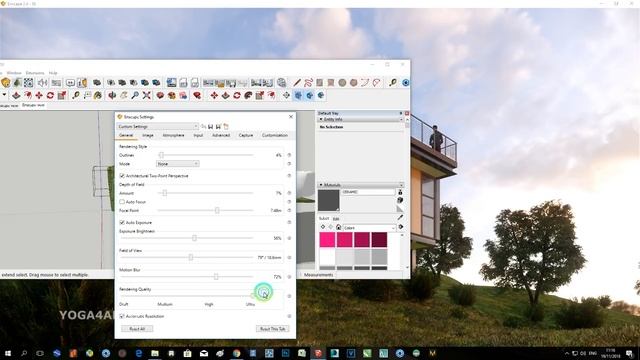Image resolution: width=640 pixels, height=360 pixels.
Task: Collapse the Materials panel
Action: pyautogui.click(x=321, y=185)
